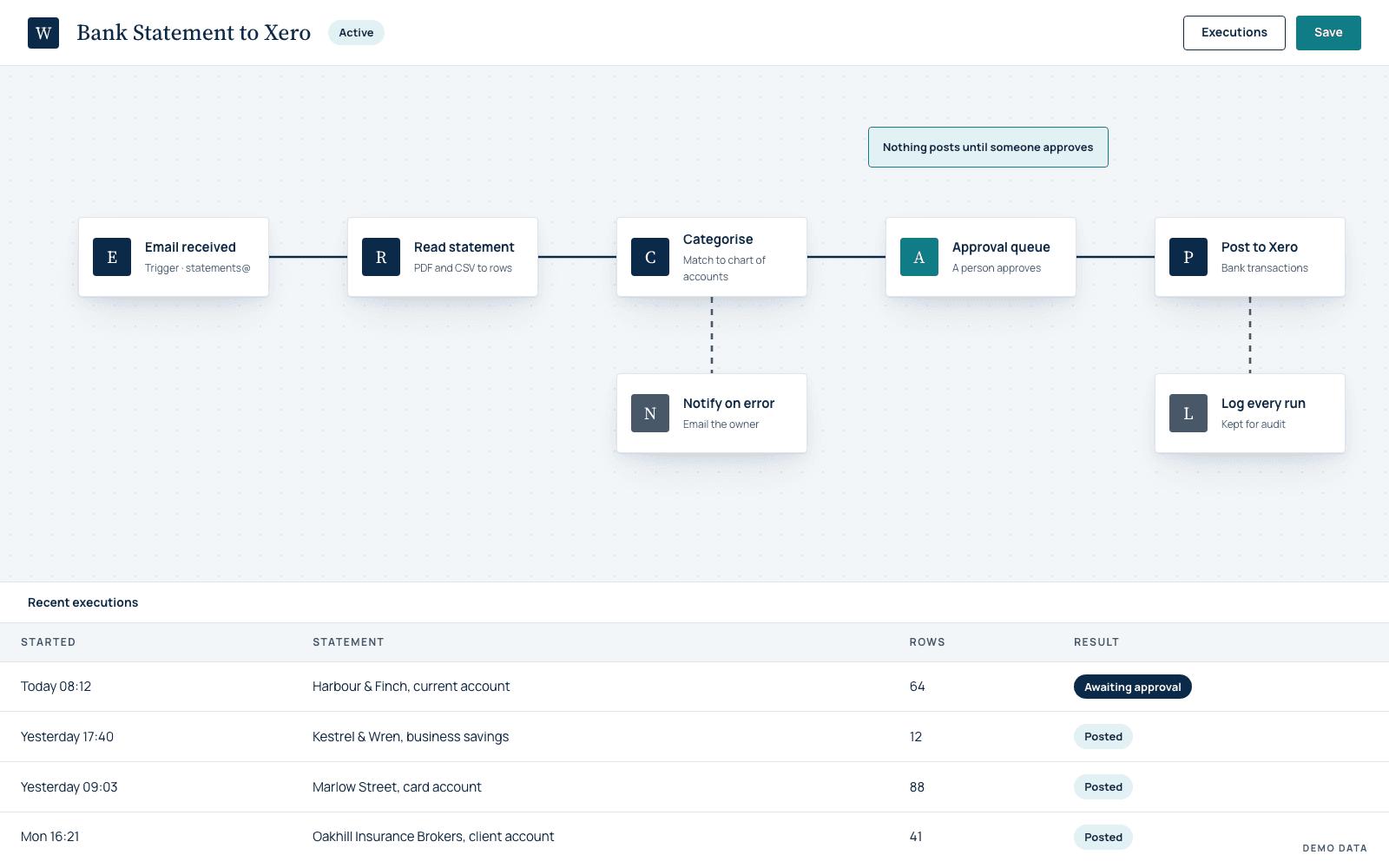Select the Log every run node's L icon
The width and height of the screenshot is (1389, 868).
point(1188,413)
